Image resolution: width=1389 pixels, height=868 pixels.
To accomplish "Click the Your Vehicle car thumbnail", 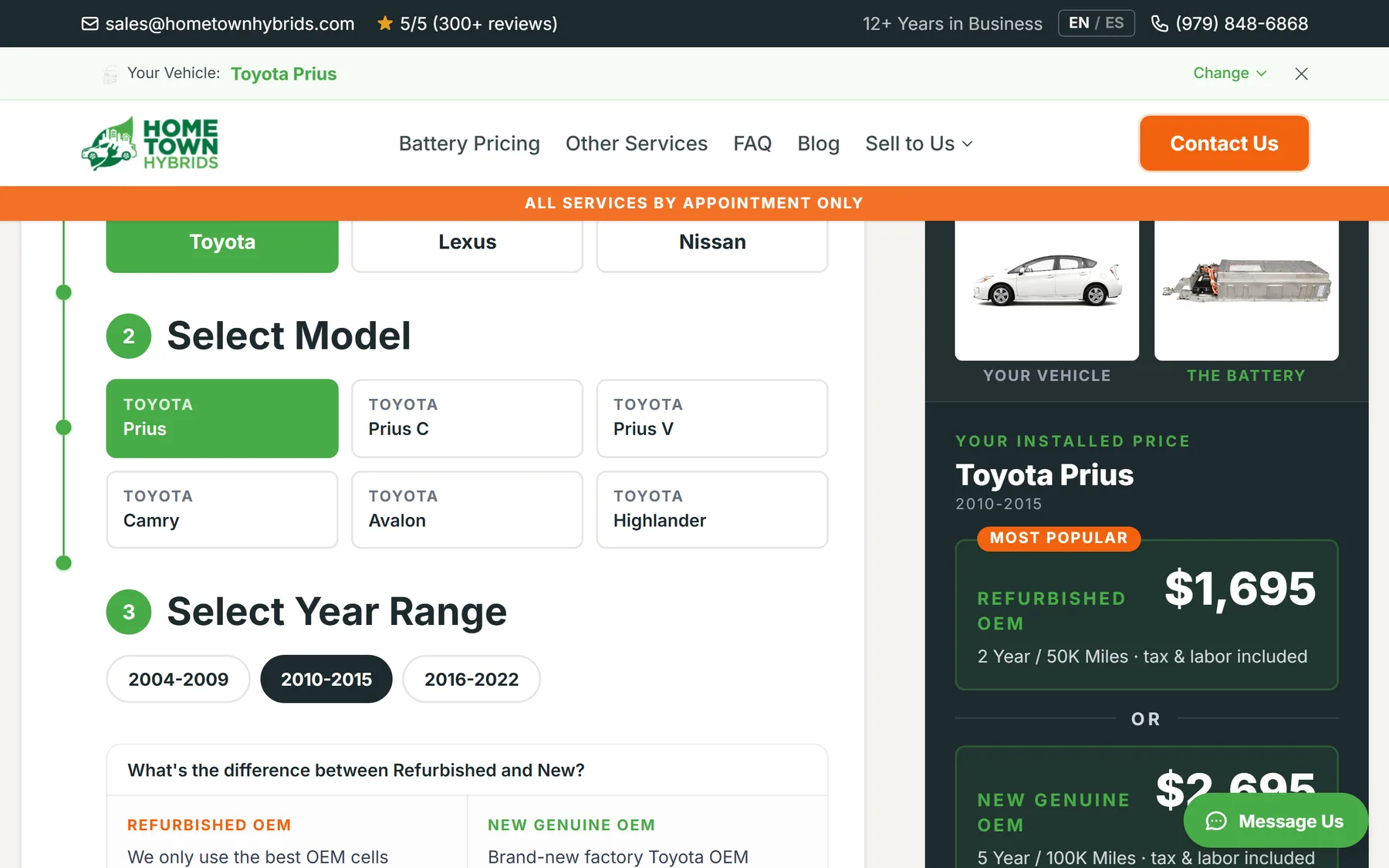I will 1047,291.
